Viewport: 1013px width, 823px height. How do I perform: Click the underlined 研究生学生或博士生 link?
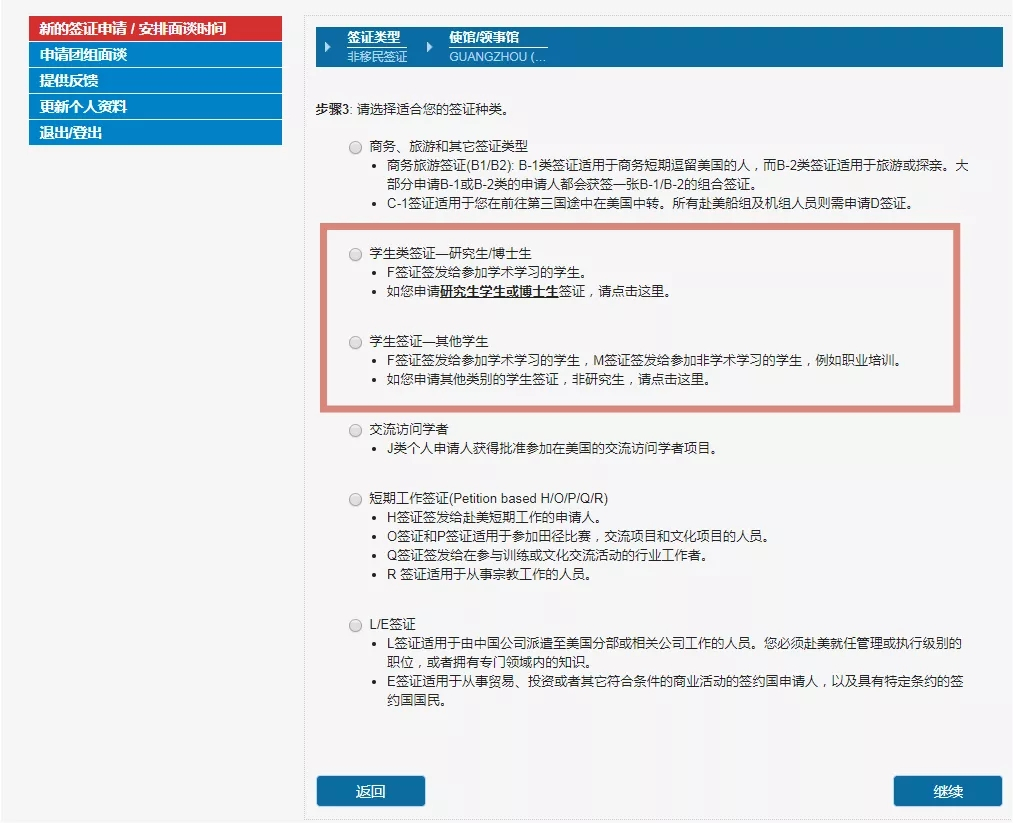click(x=498, y=292)
